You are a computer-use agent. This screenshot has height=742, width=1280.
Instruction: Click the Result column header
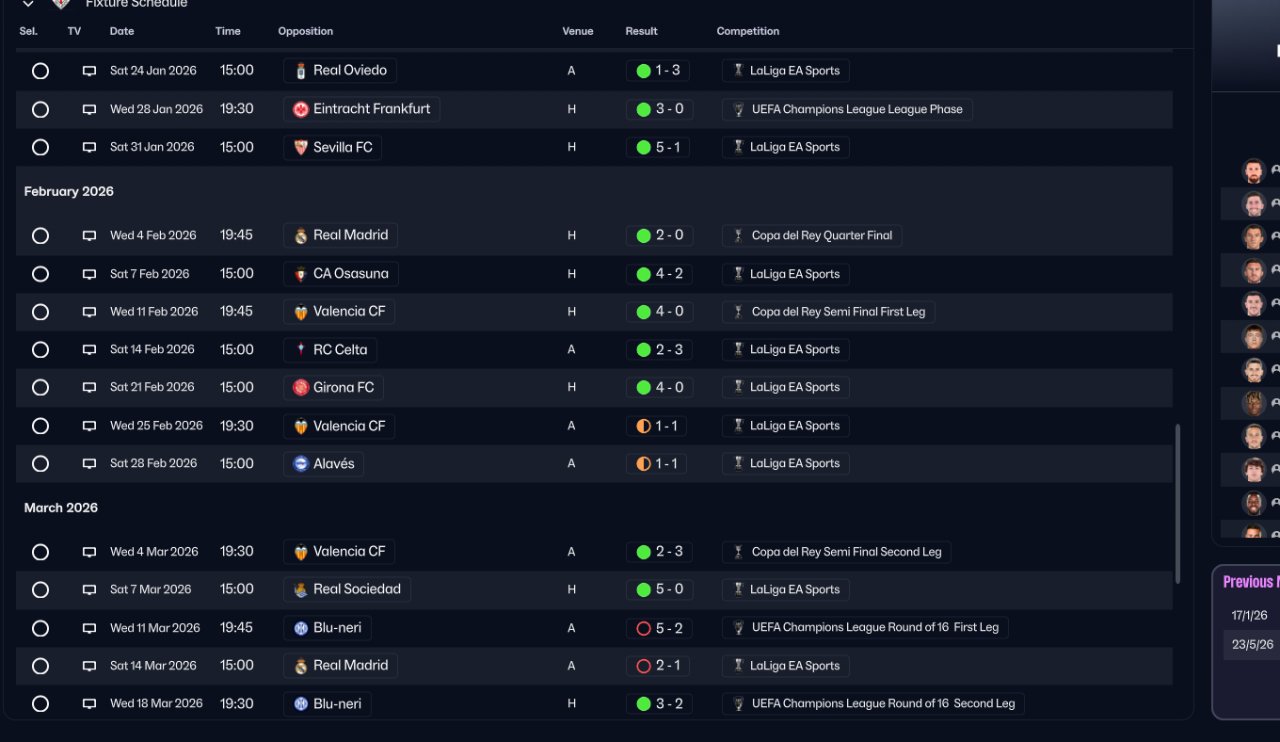click(641, 31)
